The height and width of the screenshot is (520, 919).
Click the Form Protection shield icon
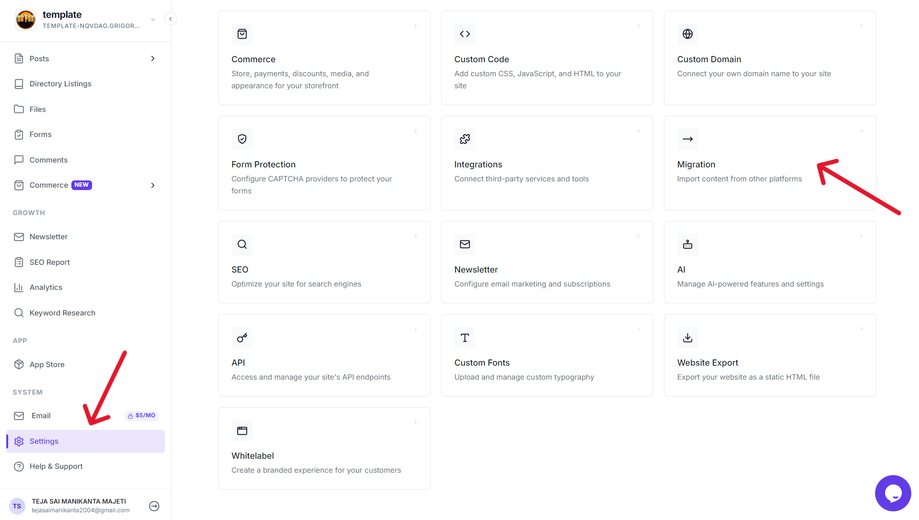tap(242, 139)
